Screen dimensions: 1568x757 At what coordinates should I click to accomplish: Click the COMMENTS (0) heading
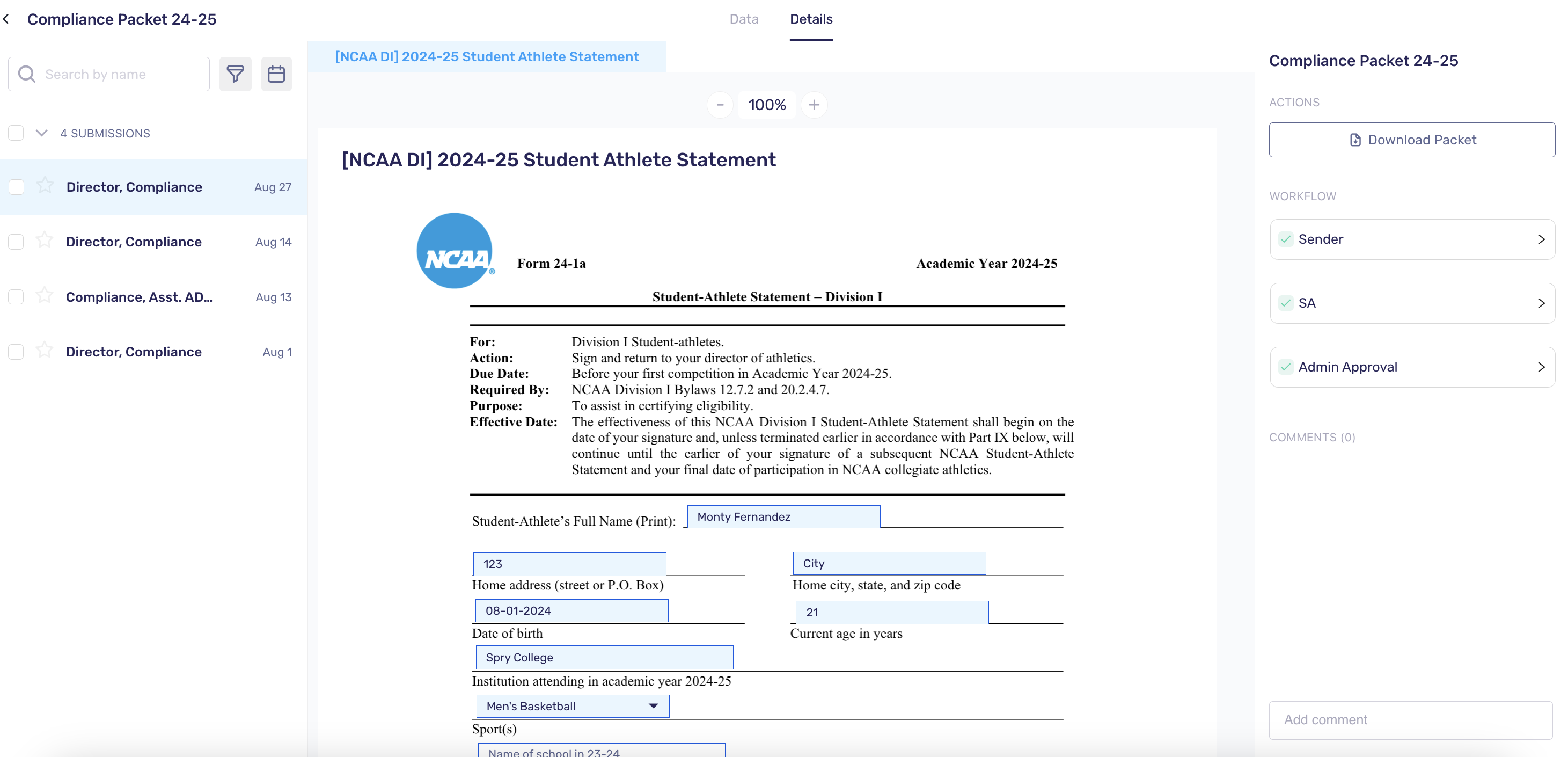[x=1311, y=437]
